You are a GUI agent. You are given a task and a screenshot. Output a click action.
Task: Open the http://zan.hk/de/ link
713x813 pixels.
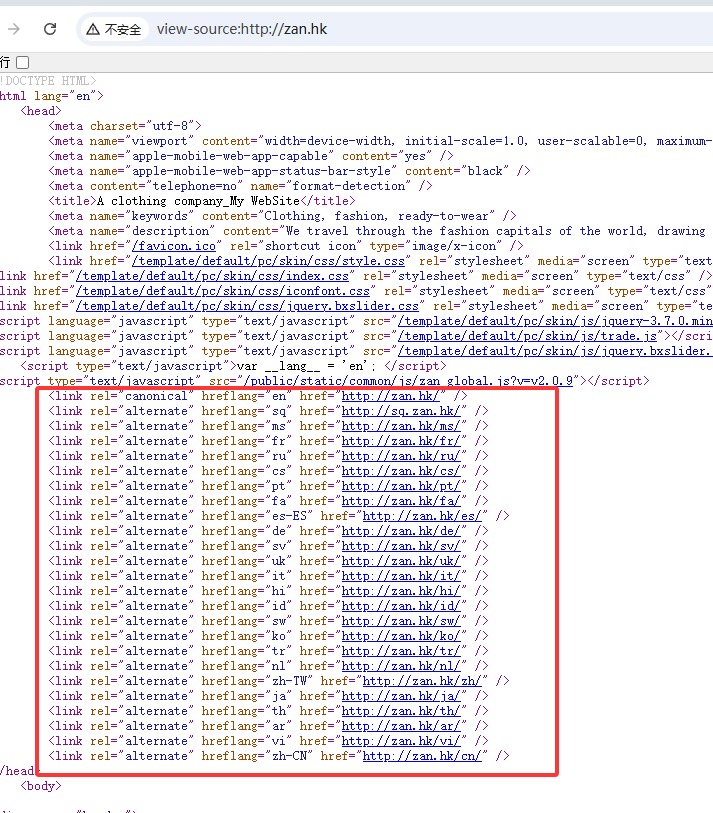point(401,531)
